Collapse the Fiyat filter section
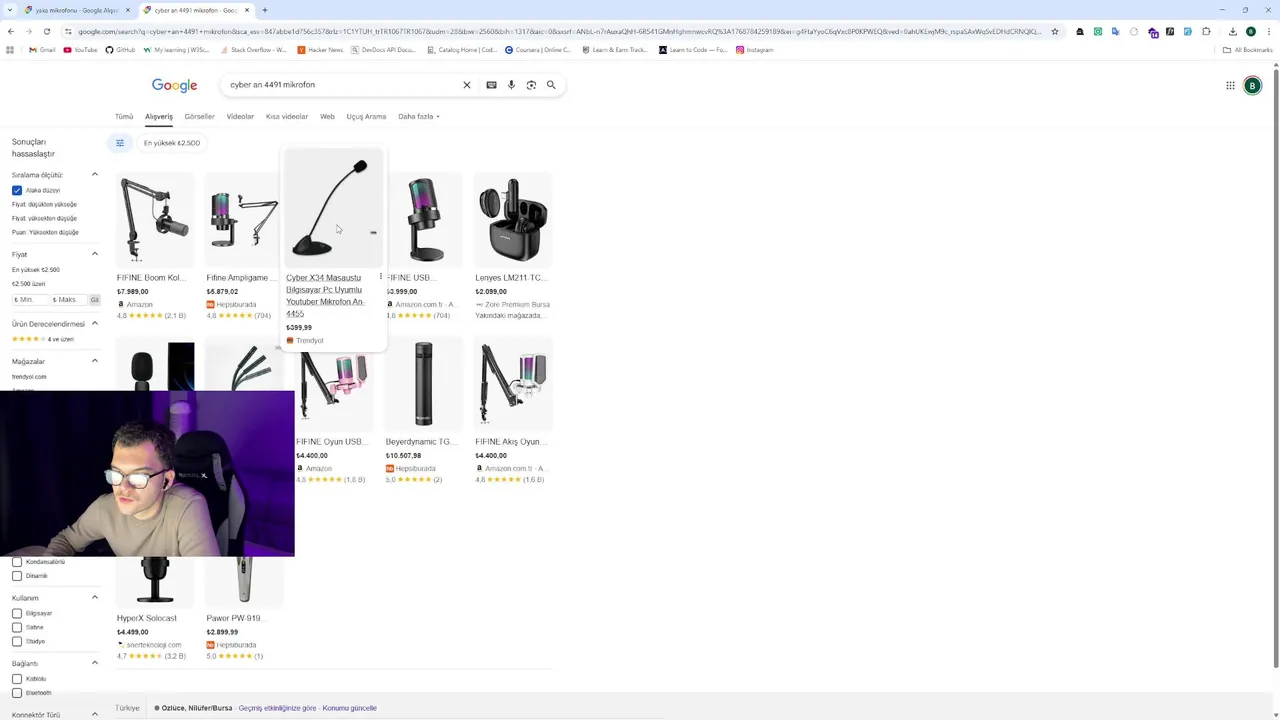 coord(95,254)
